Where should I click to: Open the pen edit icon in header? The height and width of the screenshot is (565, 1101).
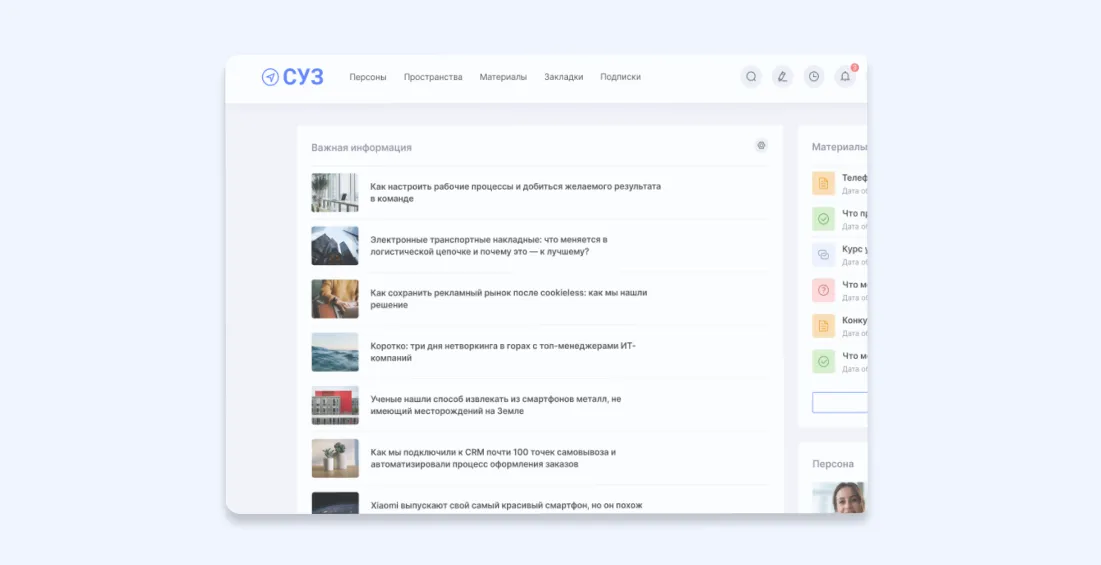click(x=782, y=77)
